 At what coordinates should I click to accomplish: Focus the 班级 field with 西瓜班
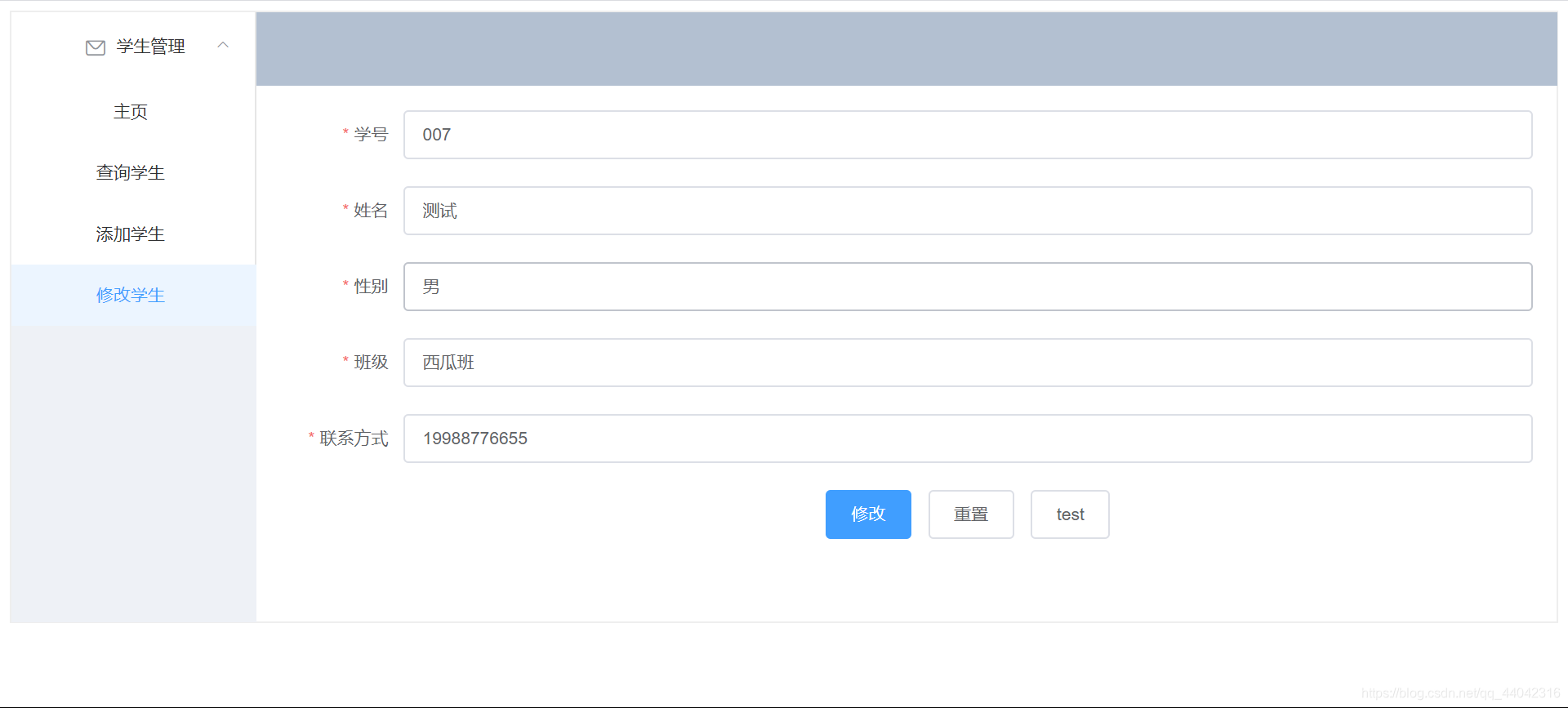point(968,363)
